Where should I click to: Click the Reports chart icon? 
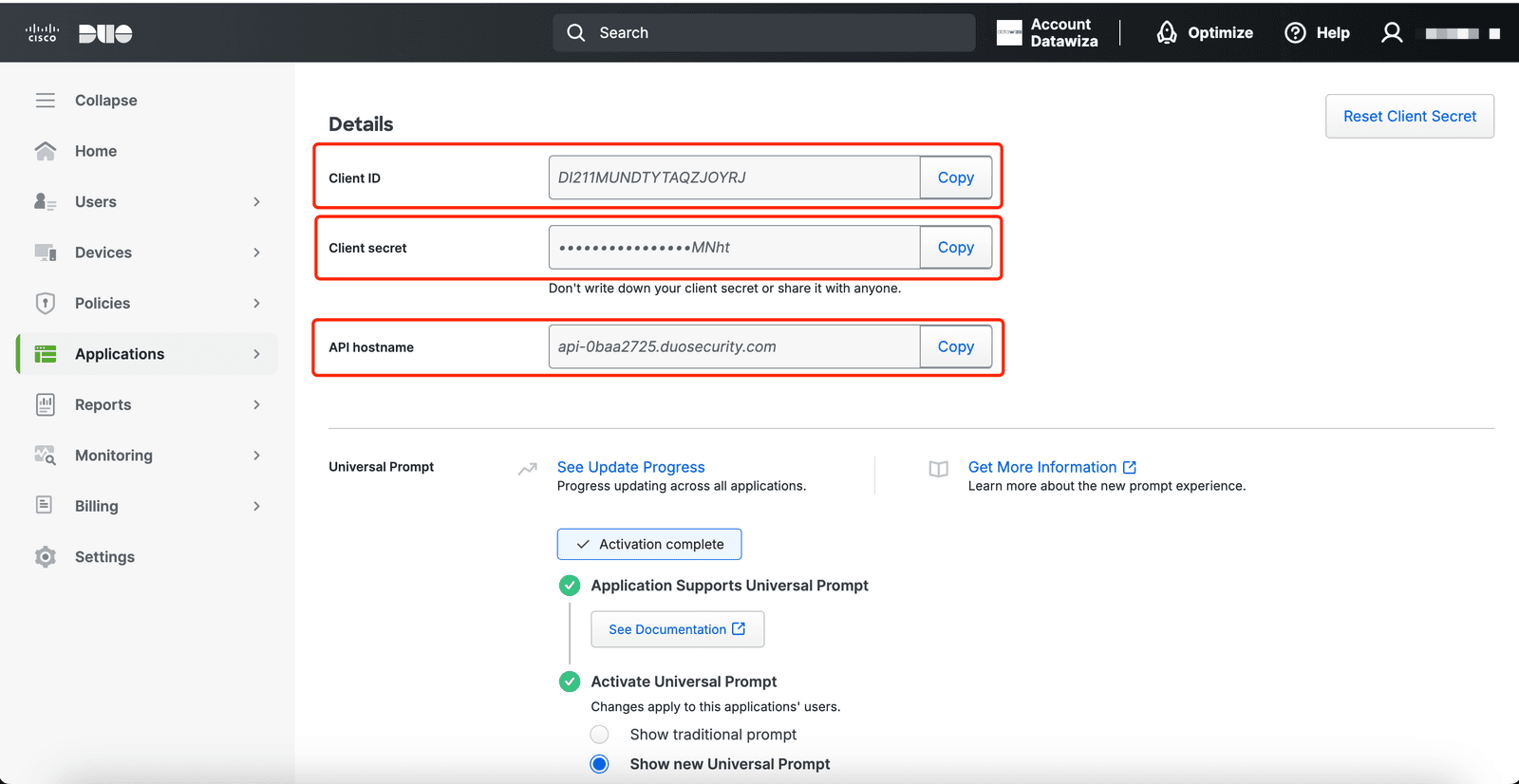[x=46, y=404]
